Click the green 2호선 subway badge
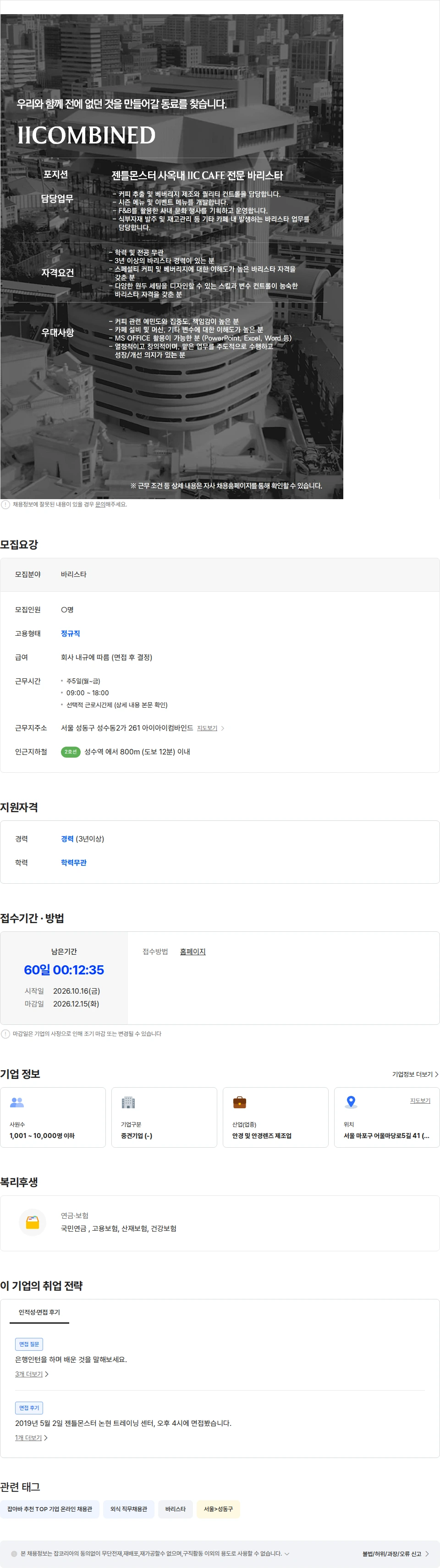The image size is (440, 1568). [71, 752]
